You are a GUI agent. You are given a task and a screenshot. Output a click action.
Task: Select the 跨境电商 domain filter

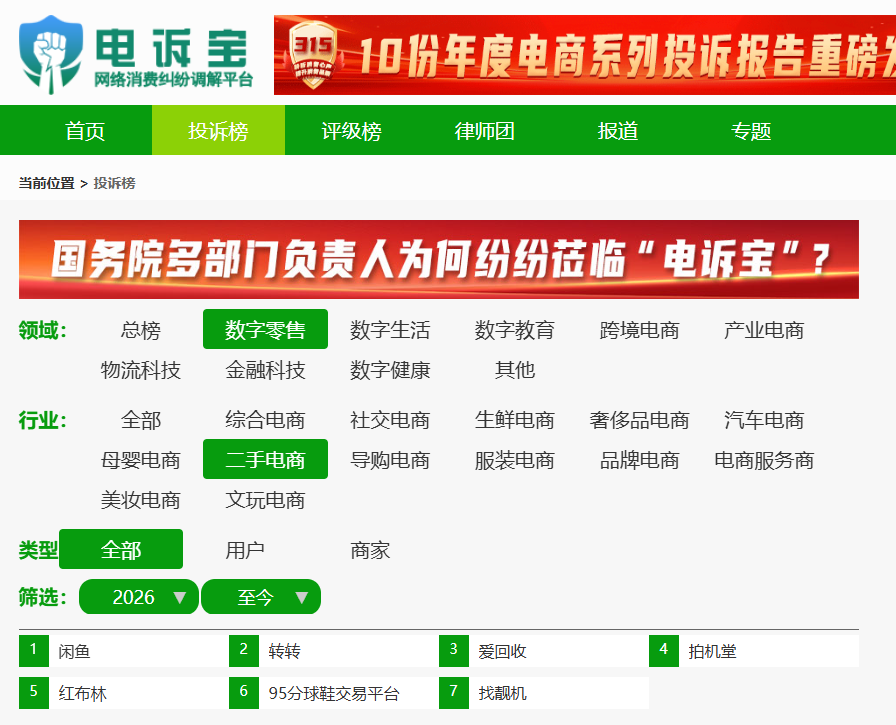[639, 330]
